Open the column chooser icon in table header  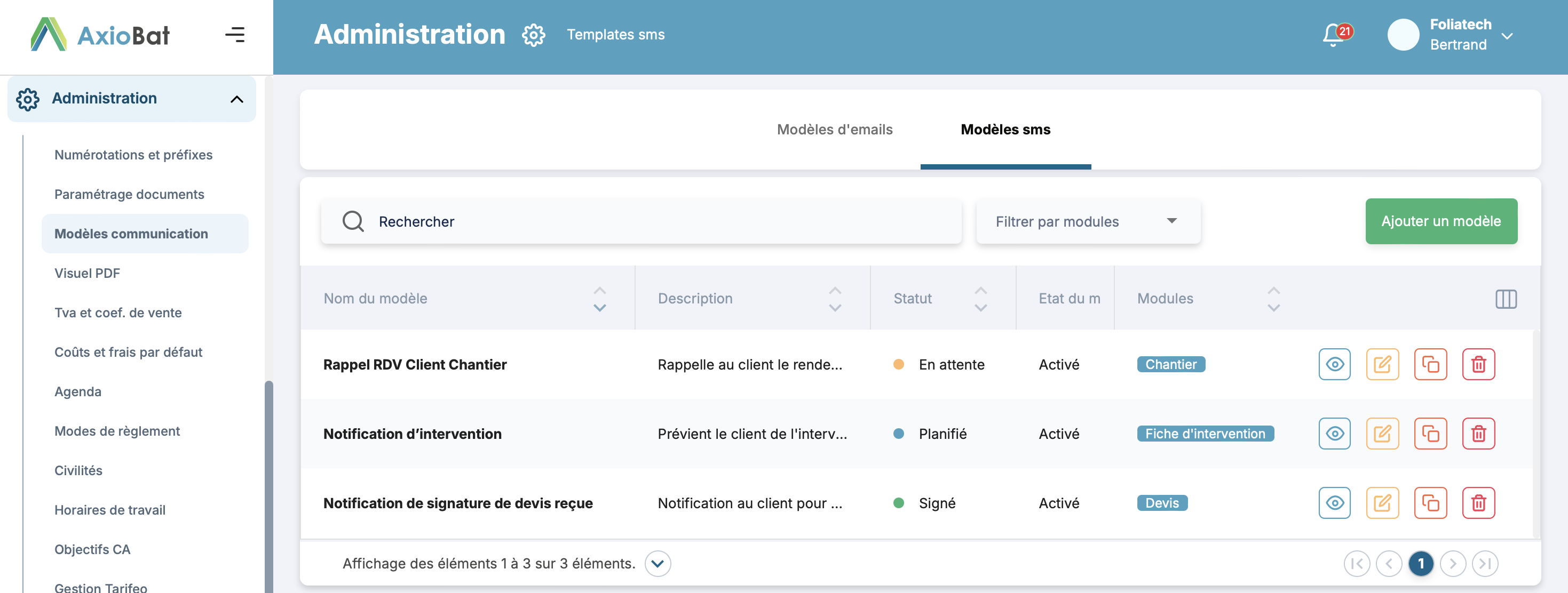point(1506,299)
